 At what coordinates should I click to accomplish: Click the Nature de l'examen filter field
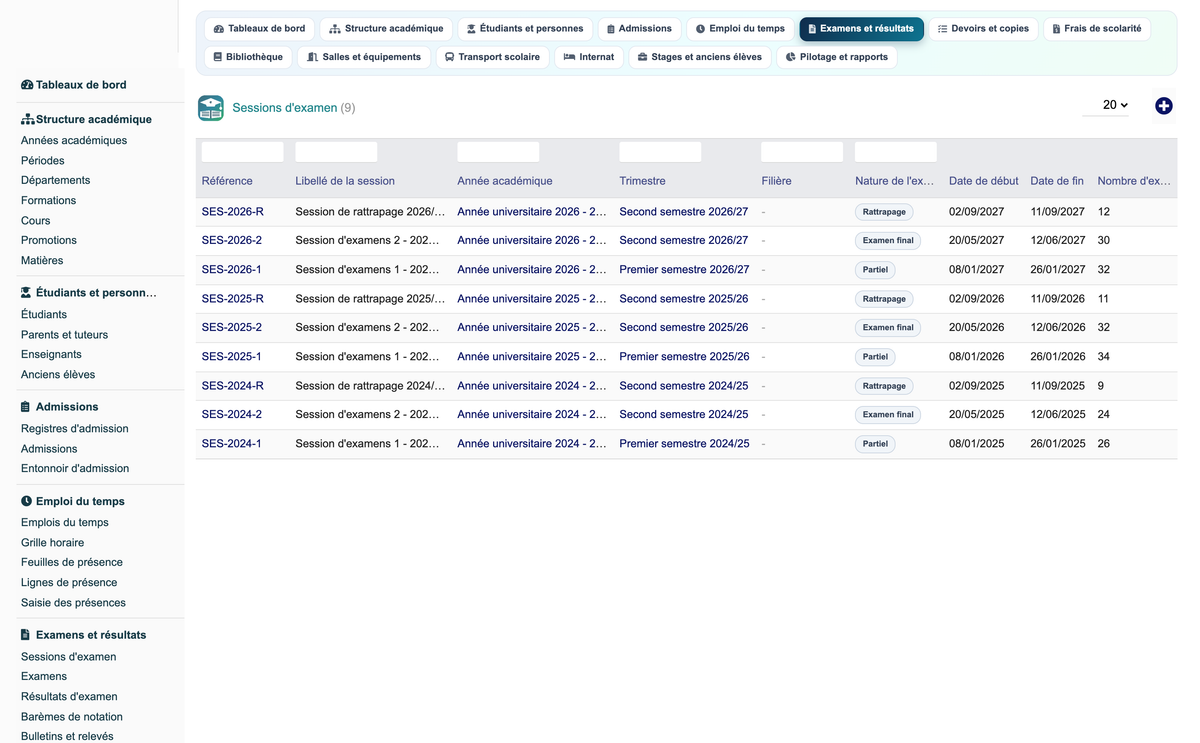(x=896, y=152)
